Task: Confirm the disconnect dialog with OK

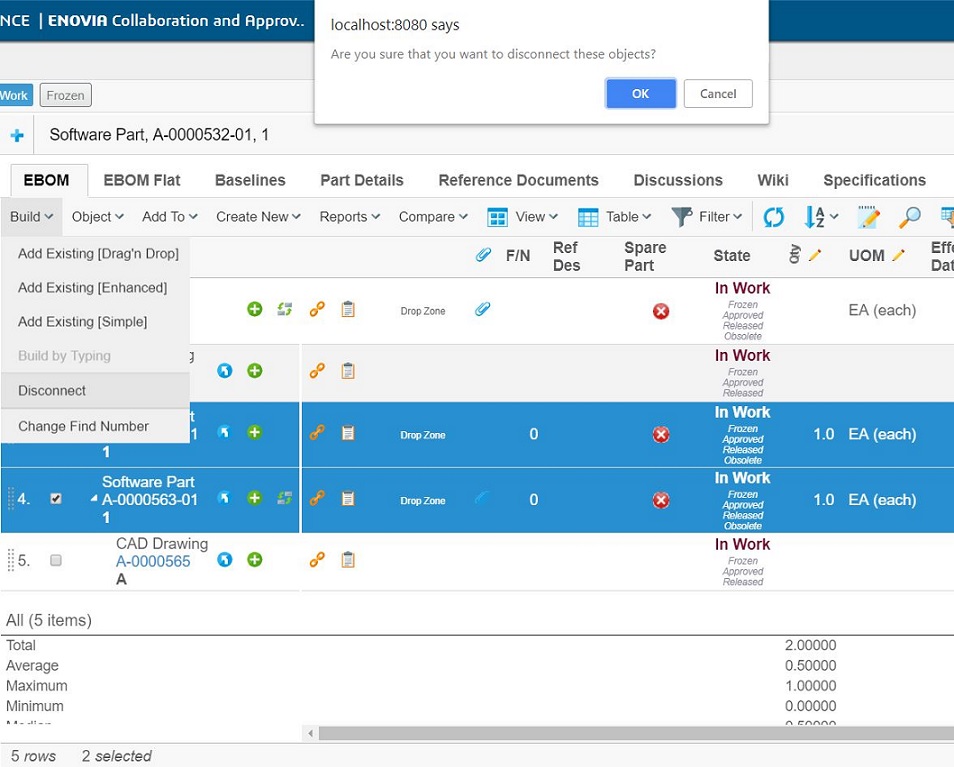Action: pos(640,94)
